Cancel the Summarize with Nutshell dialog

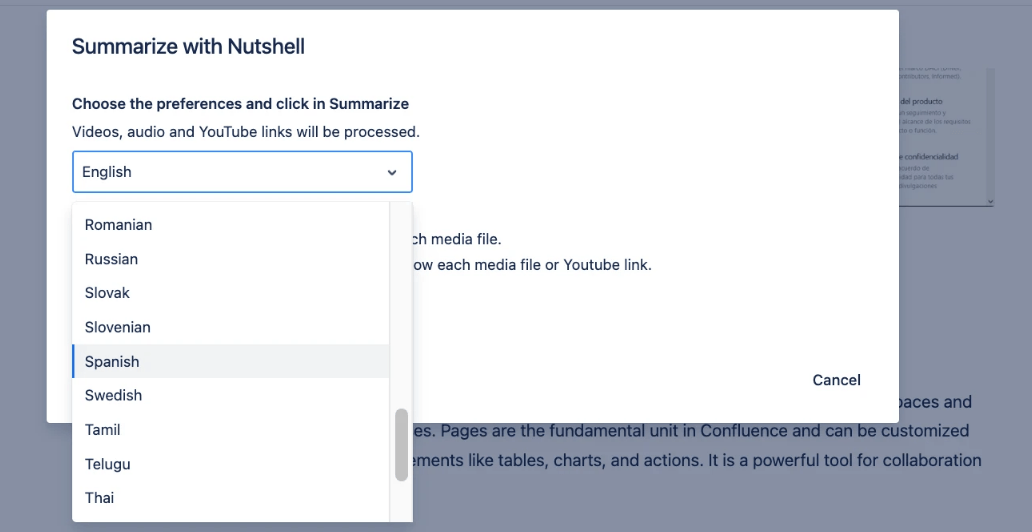point(836,380)
